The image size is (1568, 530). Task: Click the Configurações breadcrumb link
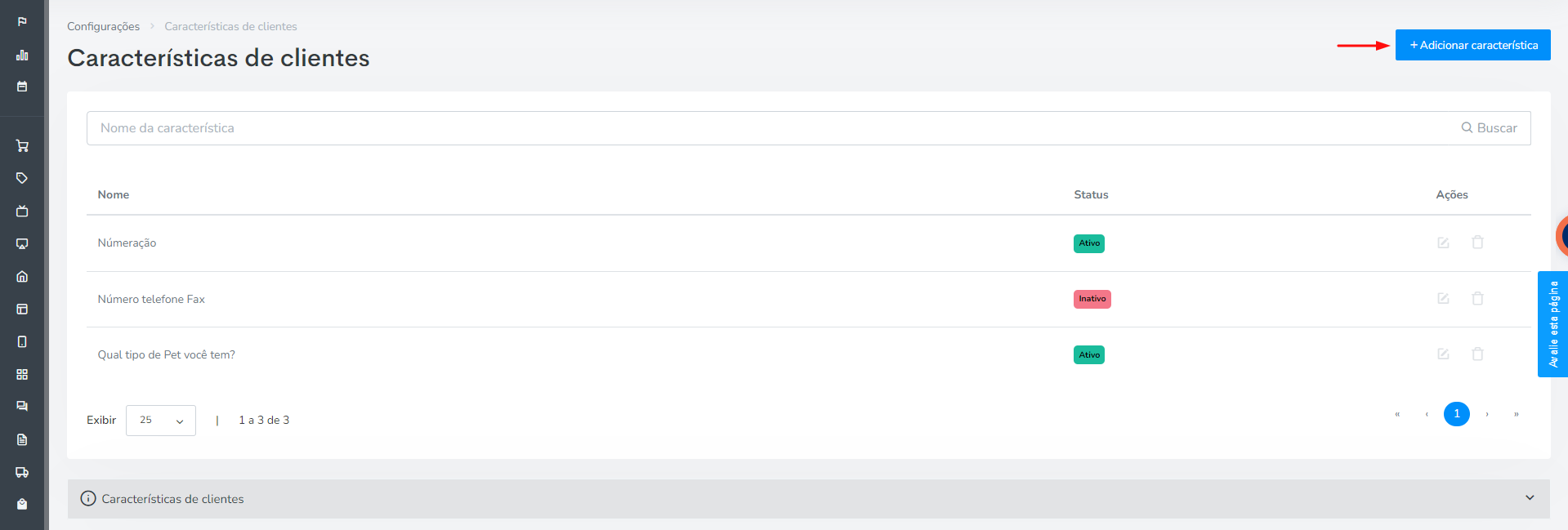pos(103,26)
